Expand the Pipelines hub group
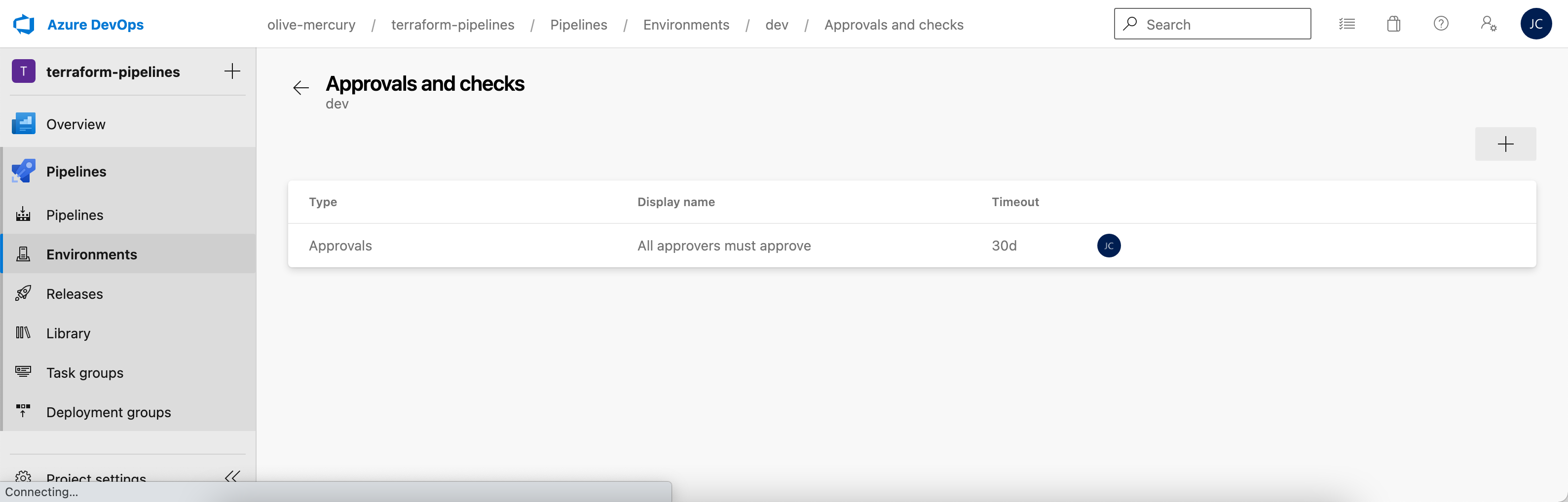 pyautogui.click(x=128, y=171)
